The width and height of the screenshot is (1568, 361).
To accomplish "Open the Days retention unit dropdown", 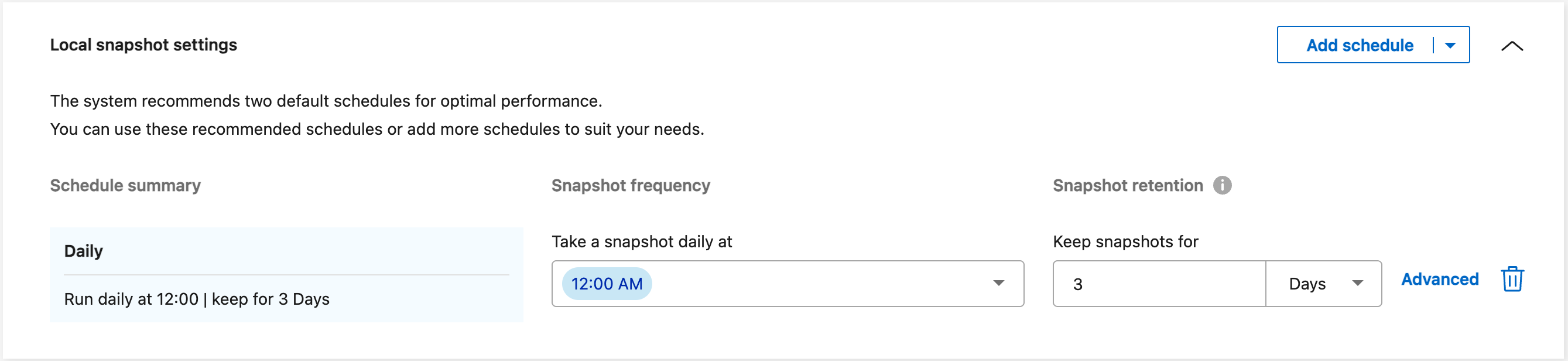I will click(1324, 284).
